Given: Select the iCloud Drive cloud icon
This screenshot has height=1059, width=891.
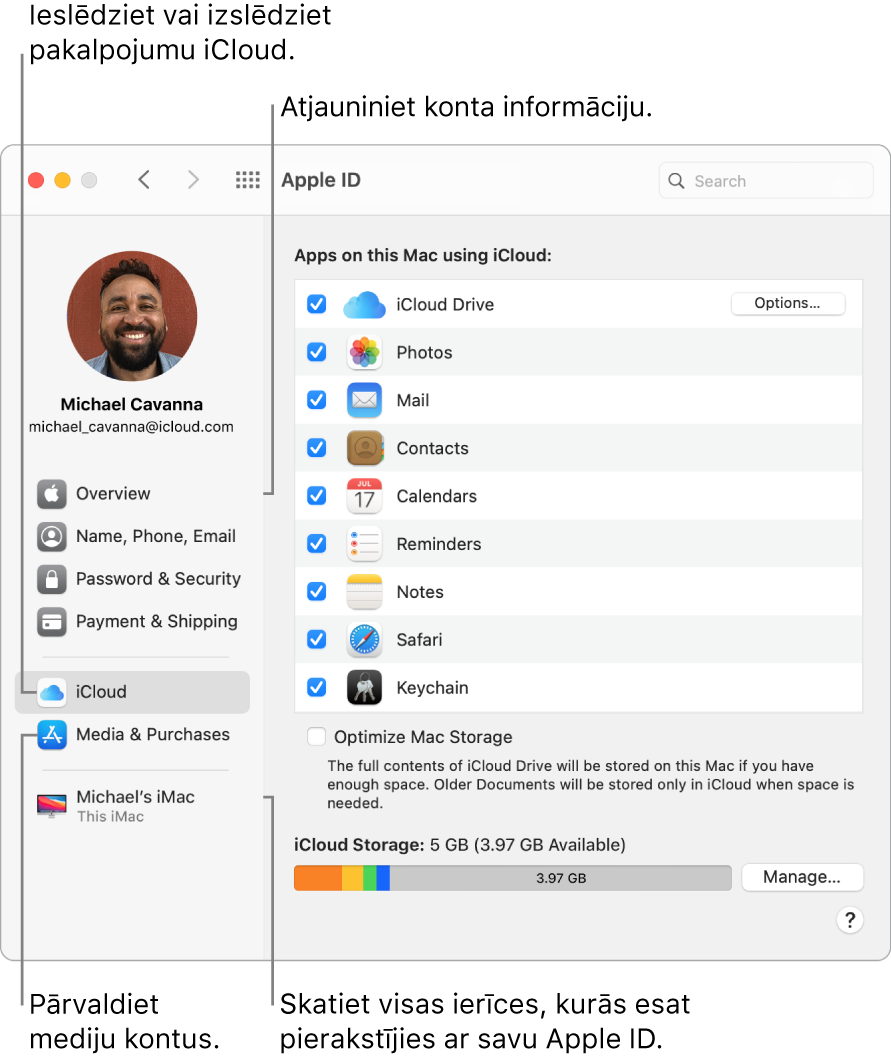Looking at the screenshot, I should pos(364,304).
